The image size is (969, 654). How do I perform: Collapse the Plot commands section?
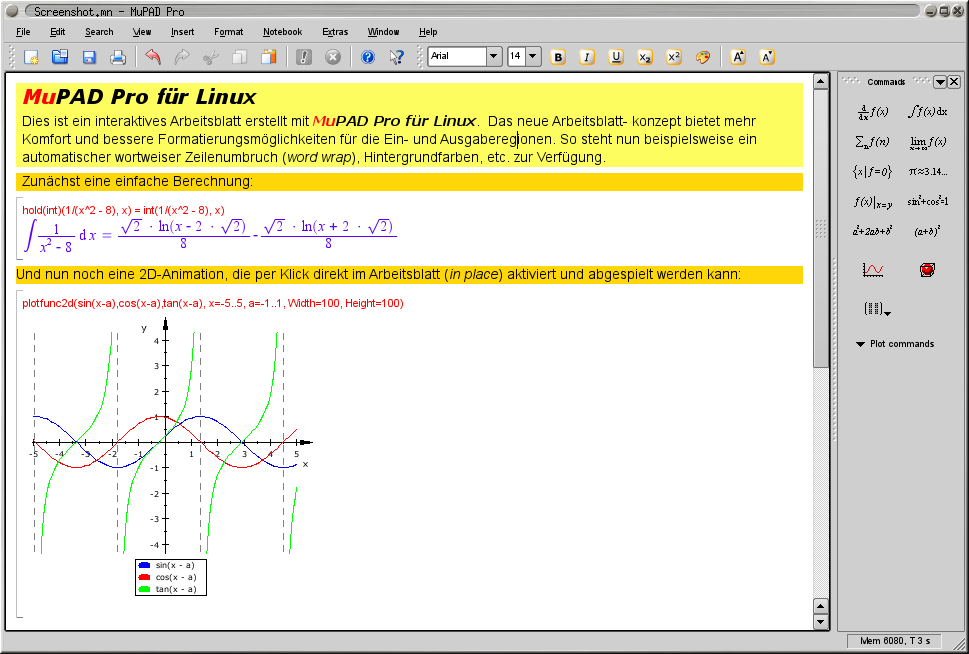tap(861, 344)
